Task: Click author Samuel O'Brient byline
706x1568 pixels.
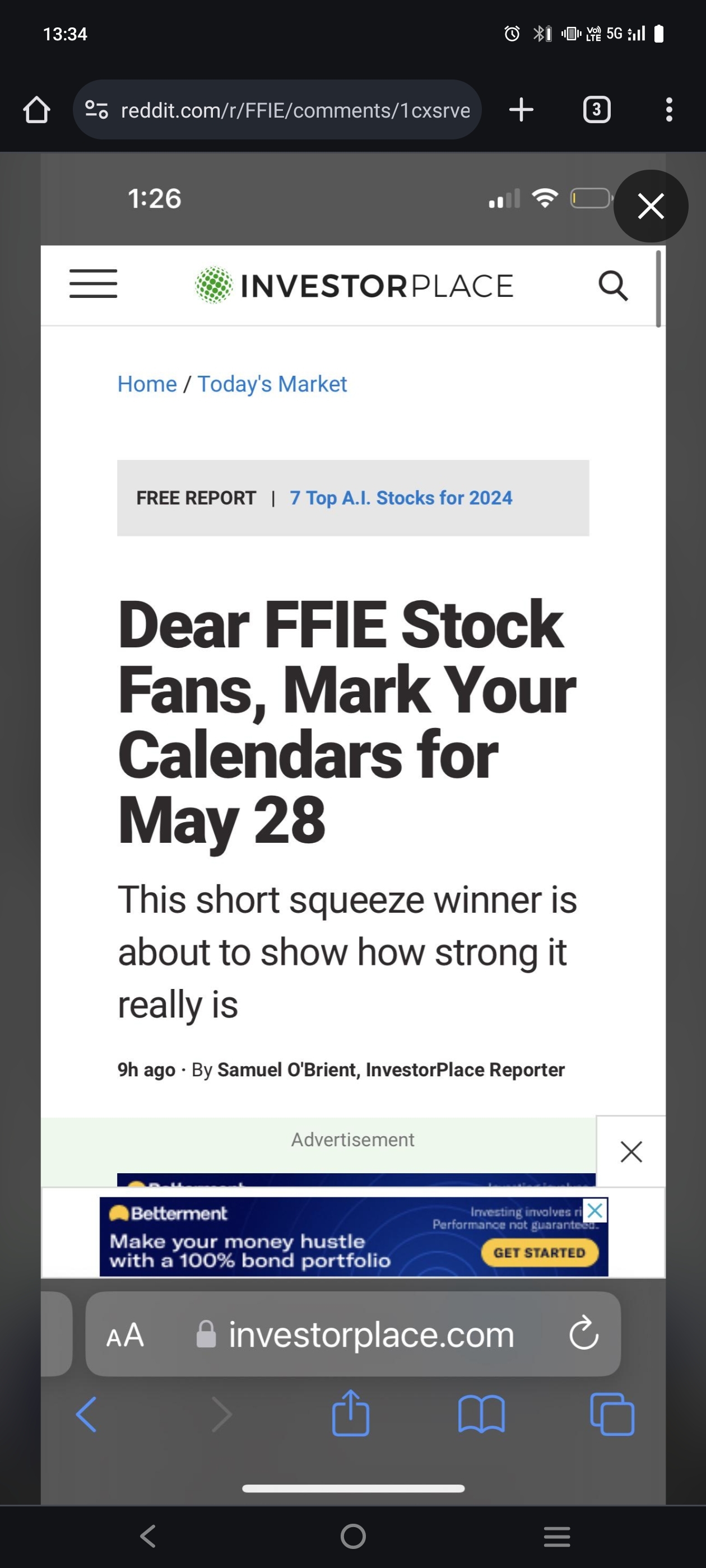Action: click(391, 1070)
